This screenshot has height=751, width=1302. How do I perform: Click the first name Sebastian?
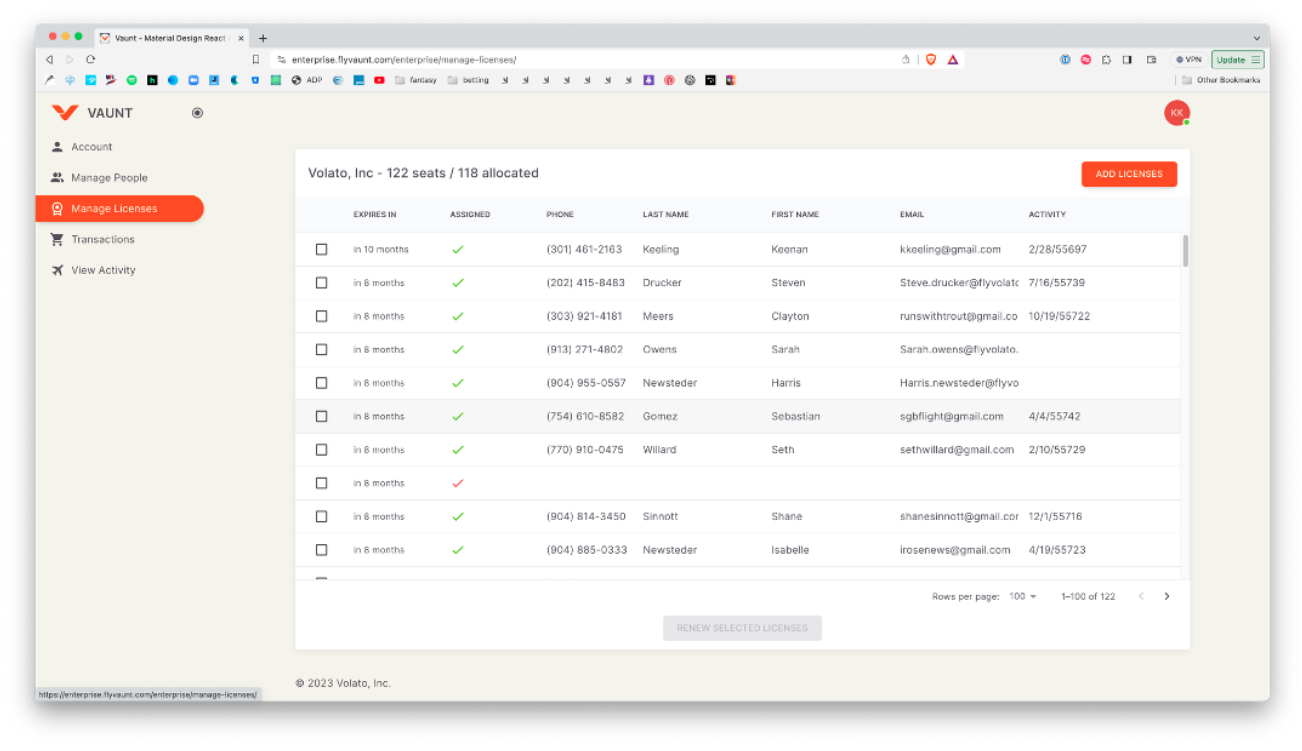[795, 416]
